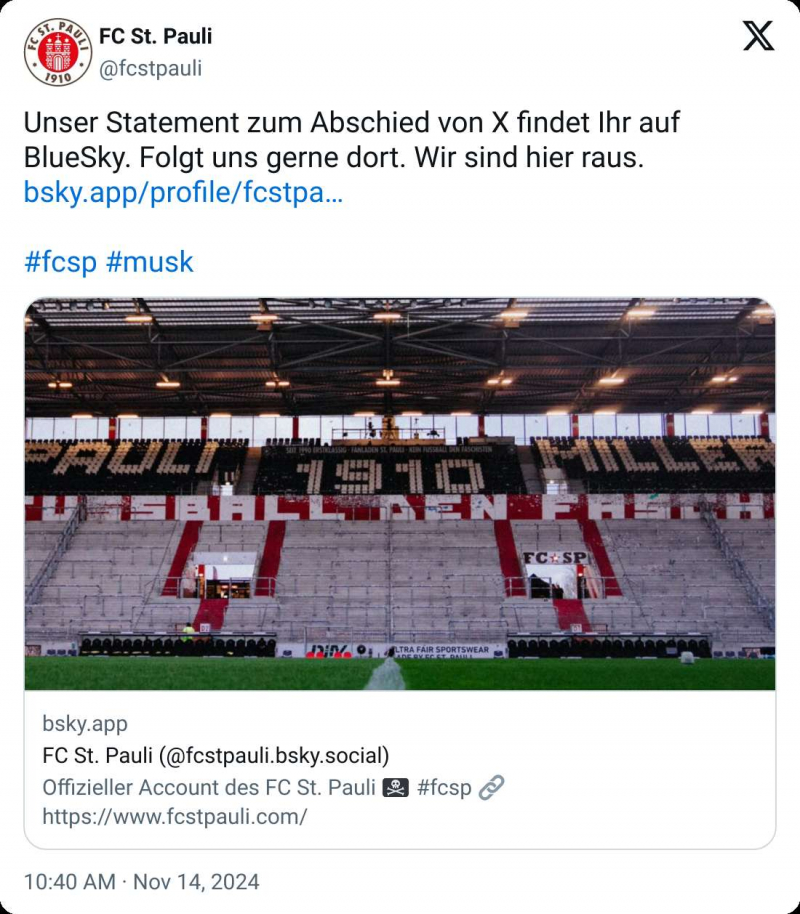800x914 pixels.
Task: Click the FC SP sign in stadium photo
Action: (x=554, y=558)
